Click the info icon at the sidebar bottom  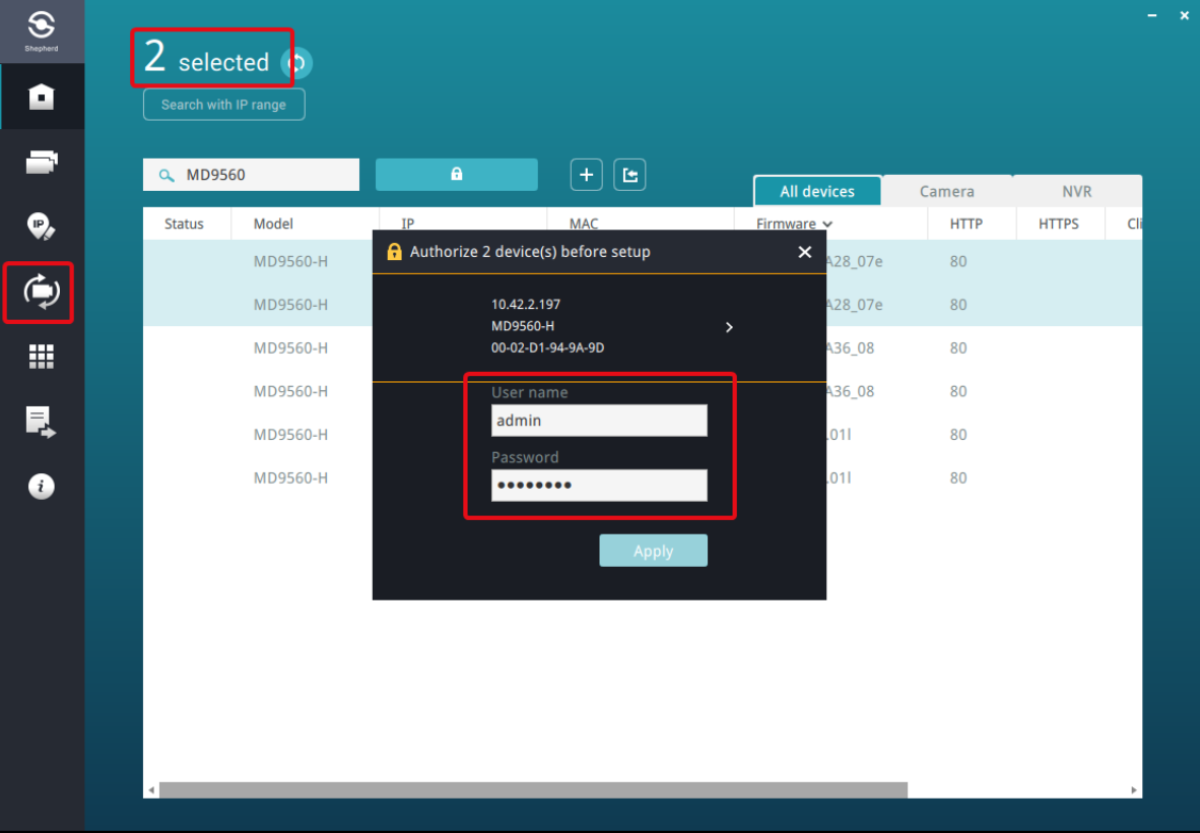coord(41,486)
